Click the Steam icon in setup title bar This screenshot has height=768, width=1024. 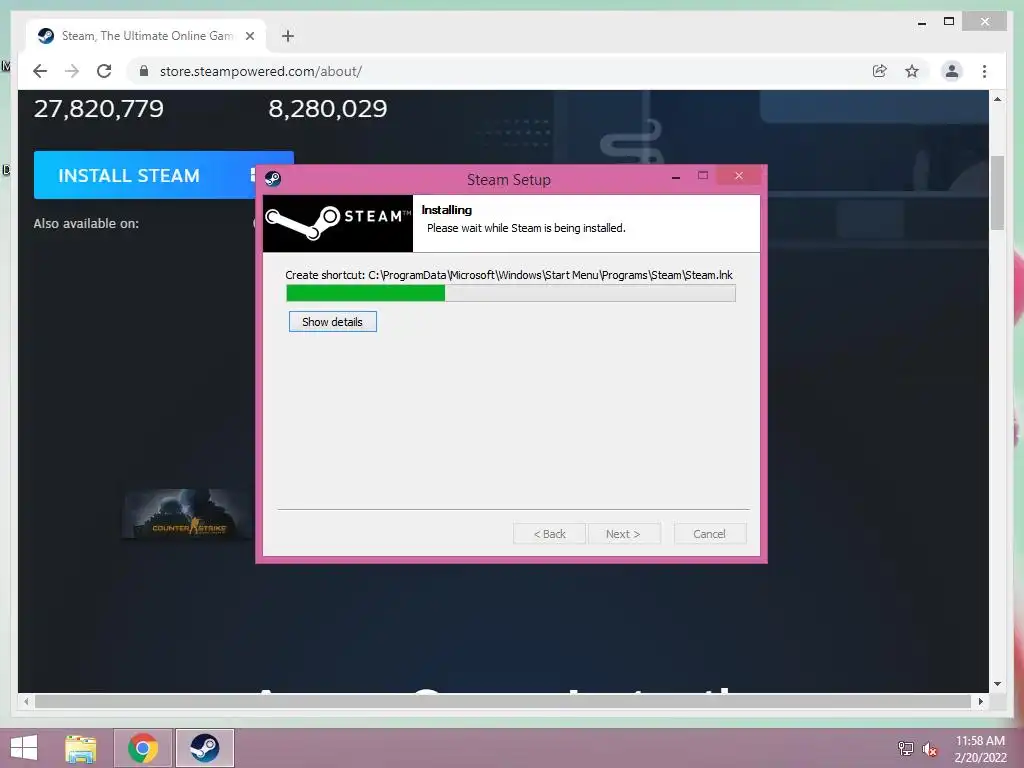tap(273, 178)
